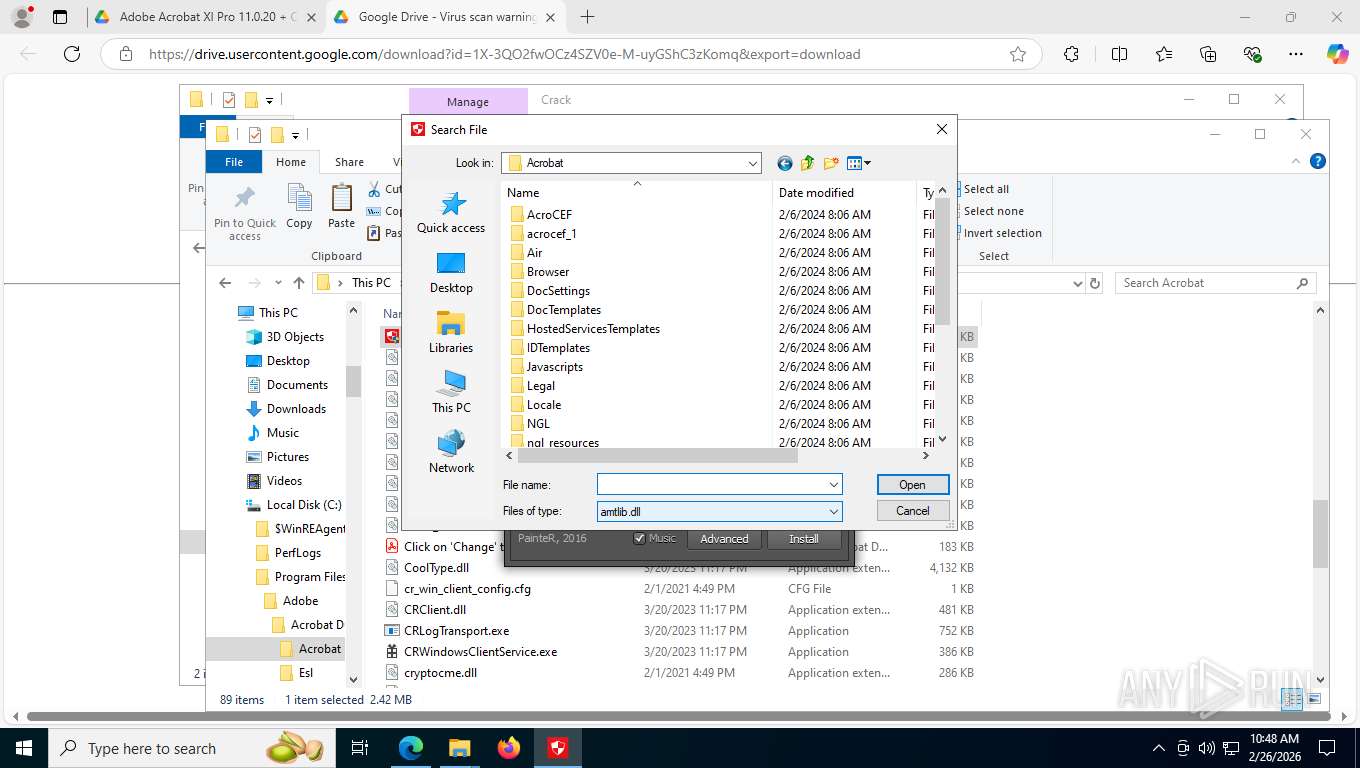Click Paste icon in Explorer ribbon
Screen dimensions: 1360x768
point(341,207)
